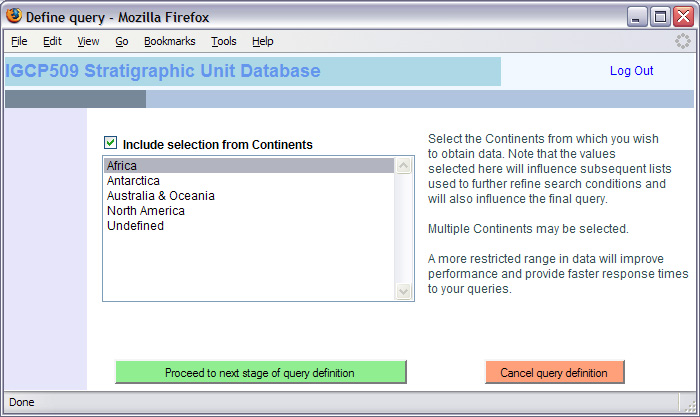The width and height of the screenshot is (700, 417).
Task: Maximize the Firefox window
Action: tap(660, 17)
